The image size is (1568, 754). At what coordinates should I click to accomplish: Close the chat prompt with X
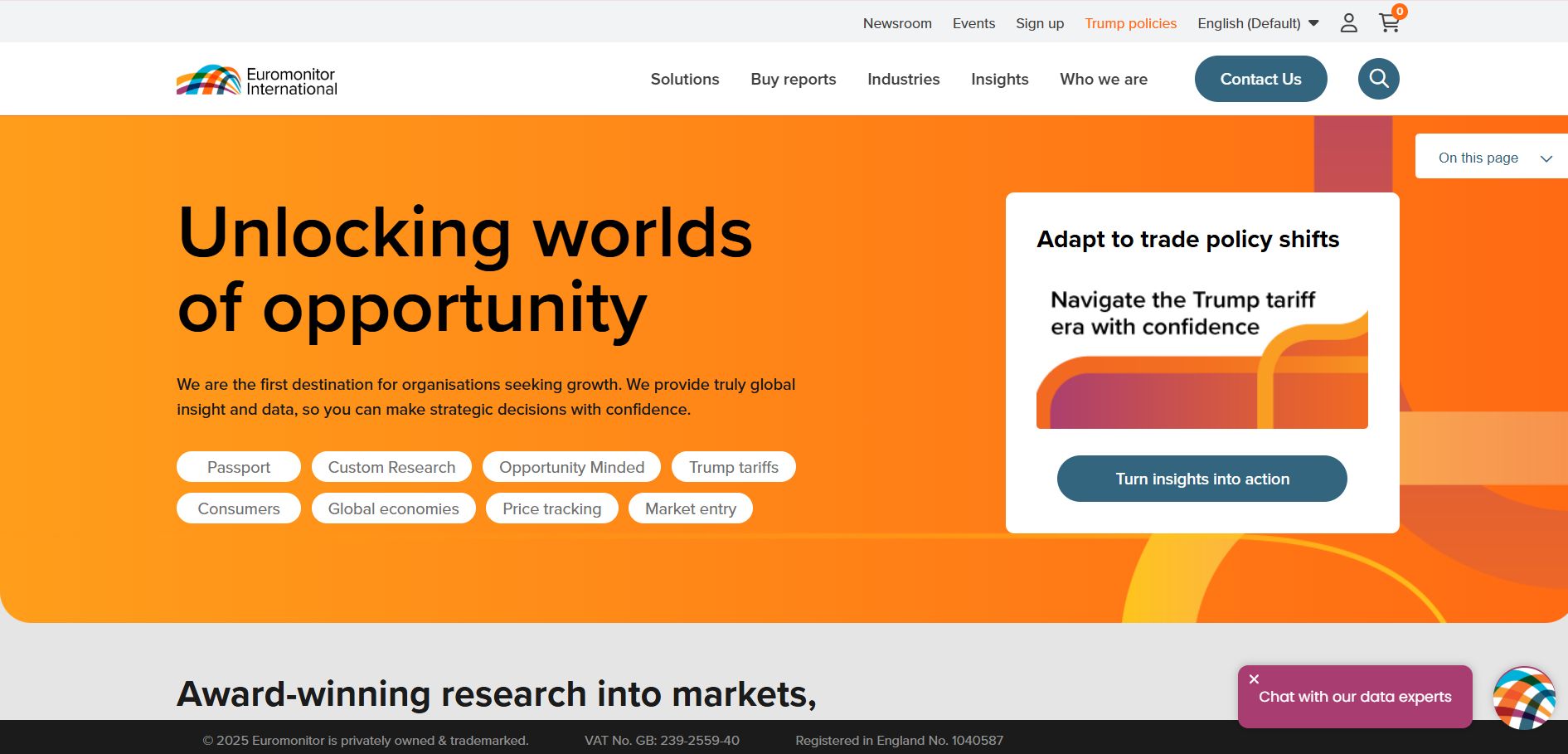point(1254,679)
